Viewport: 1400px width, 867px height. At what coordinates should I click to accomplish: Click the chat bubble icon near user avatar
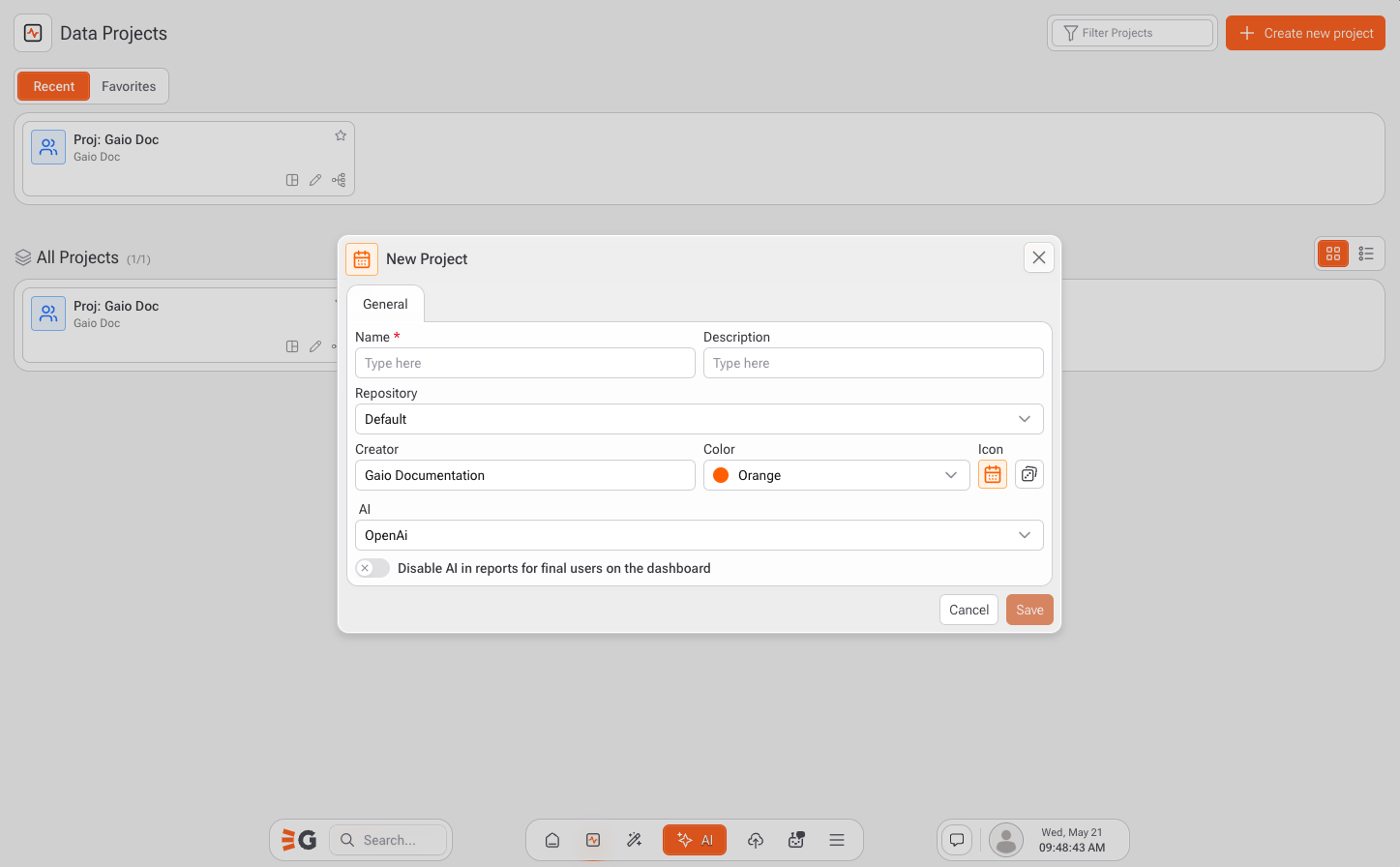tap(957, 840)
